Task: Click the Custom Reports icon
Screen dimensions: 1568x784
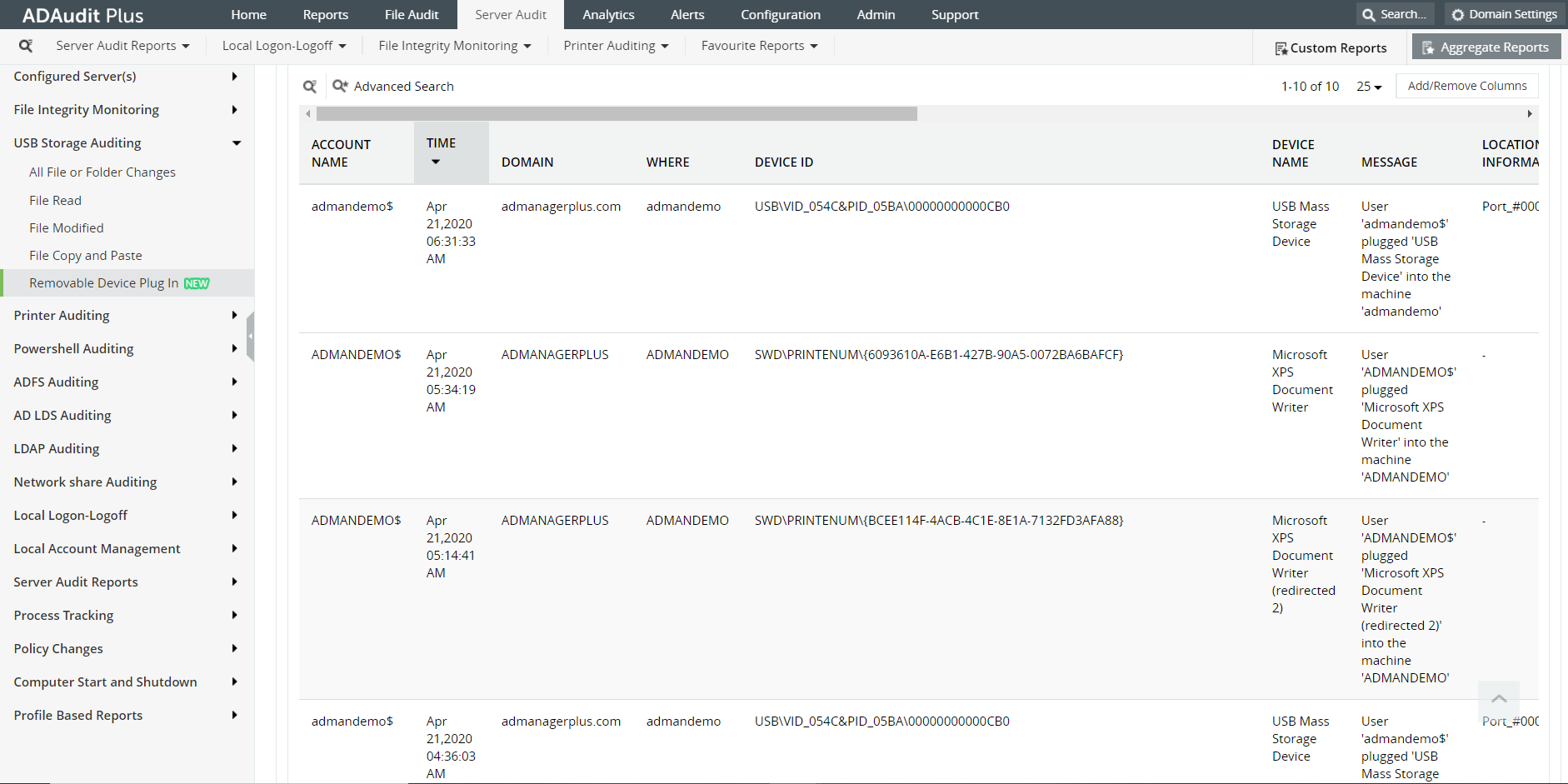Action: [1281, 48]
